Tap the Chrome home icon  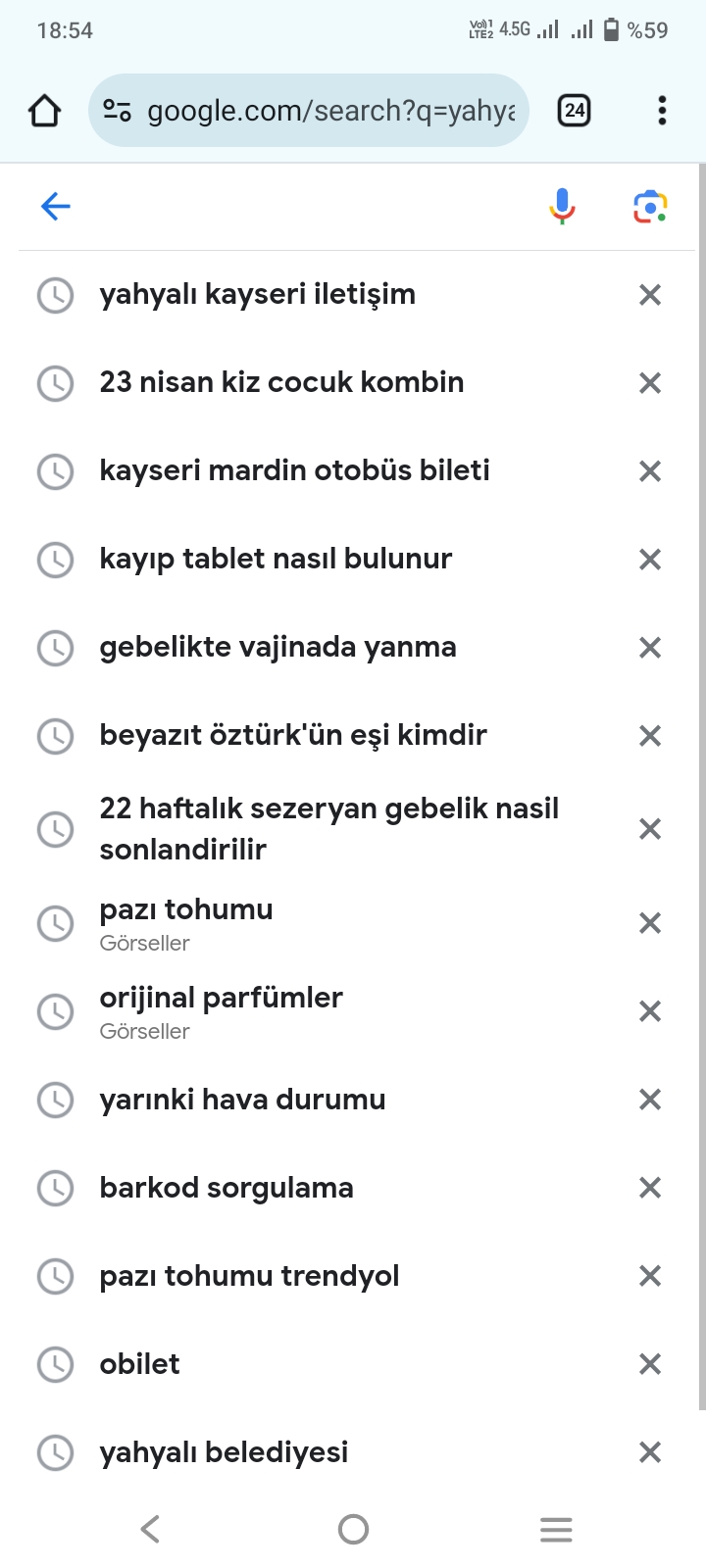44,111
